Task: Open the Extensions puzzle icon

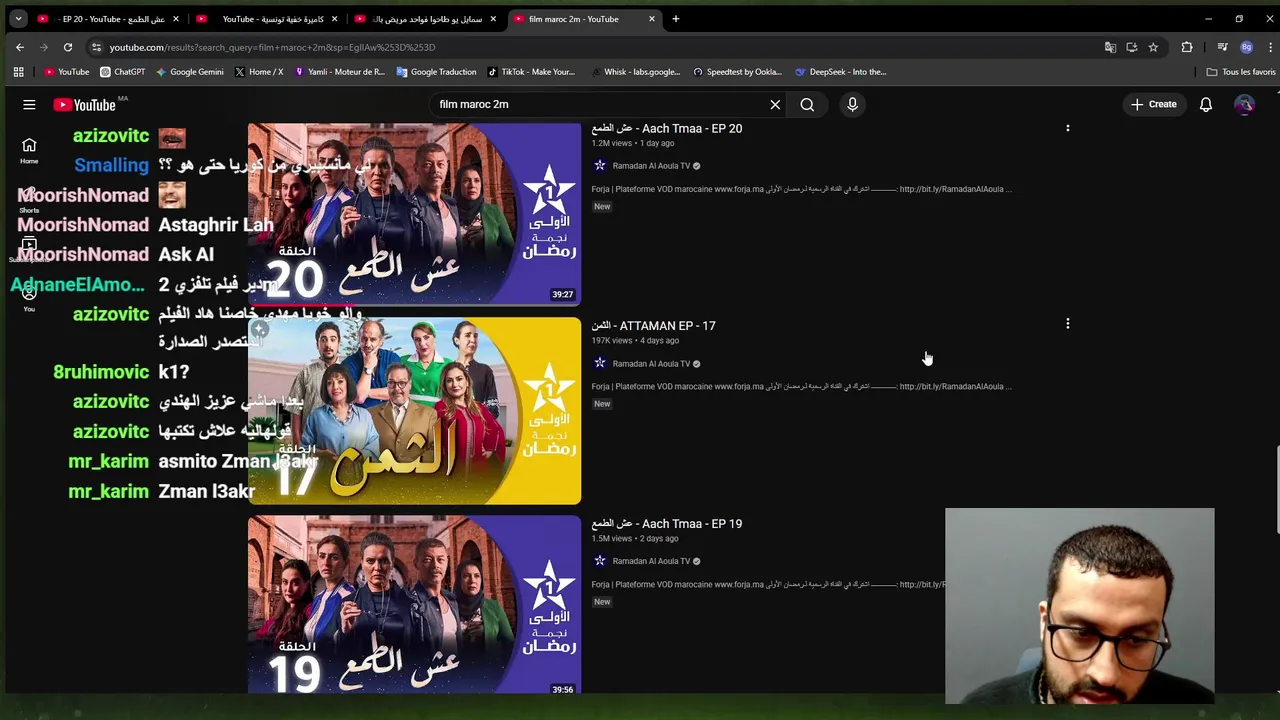Action: pos(1187,47)
